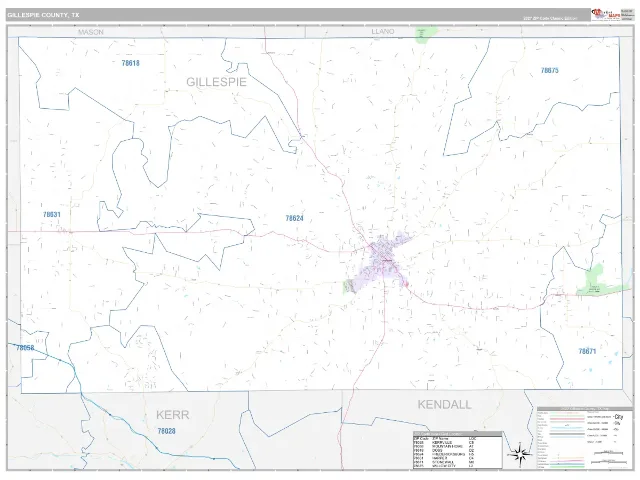Select the ZIP code label 78618

[131, 63]
